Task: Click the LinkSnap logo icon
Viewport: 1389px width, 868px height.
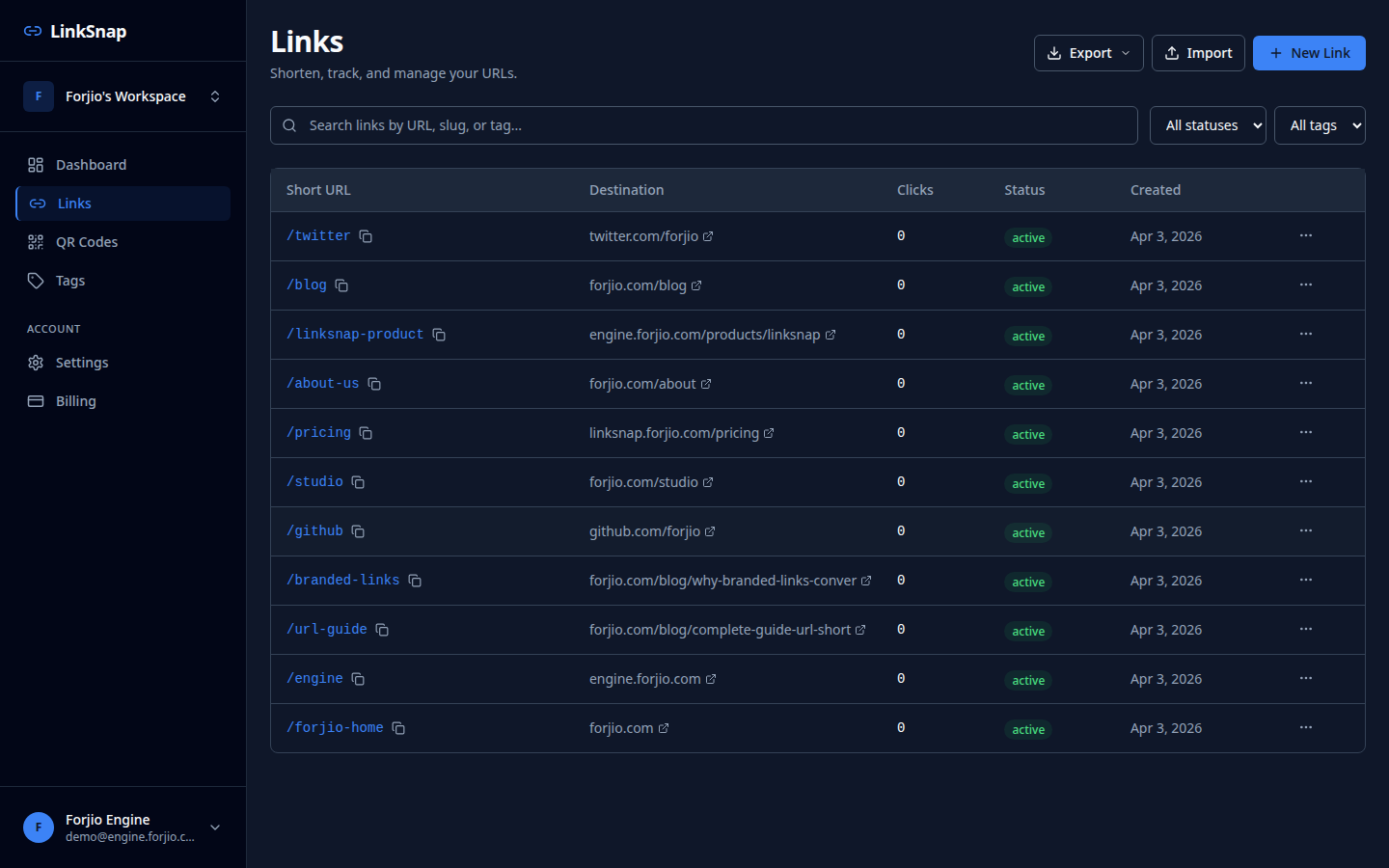Action: [x=30, y=30]
